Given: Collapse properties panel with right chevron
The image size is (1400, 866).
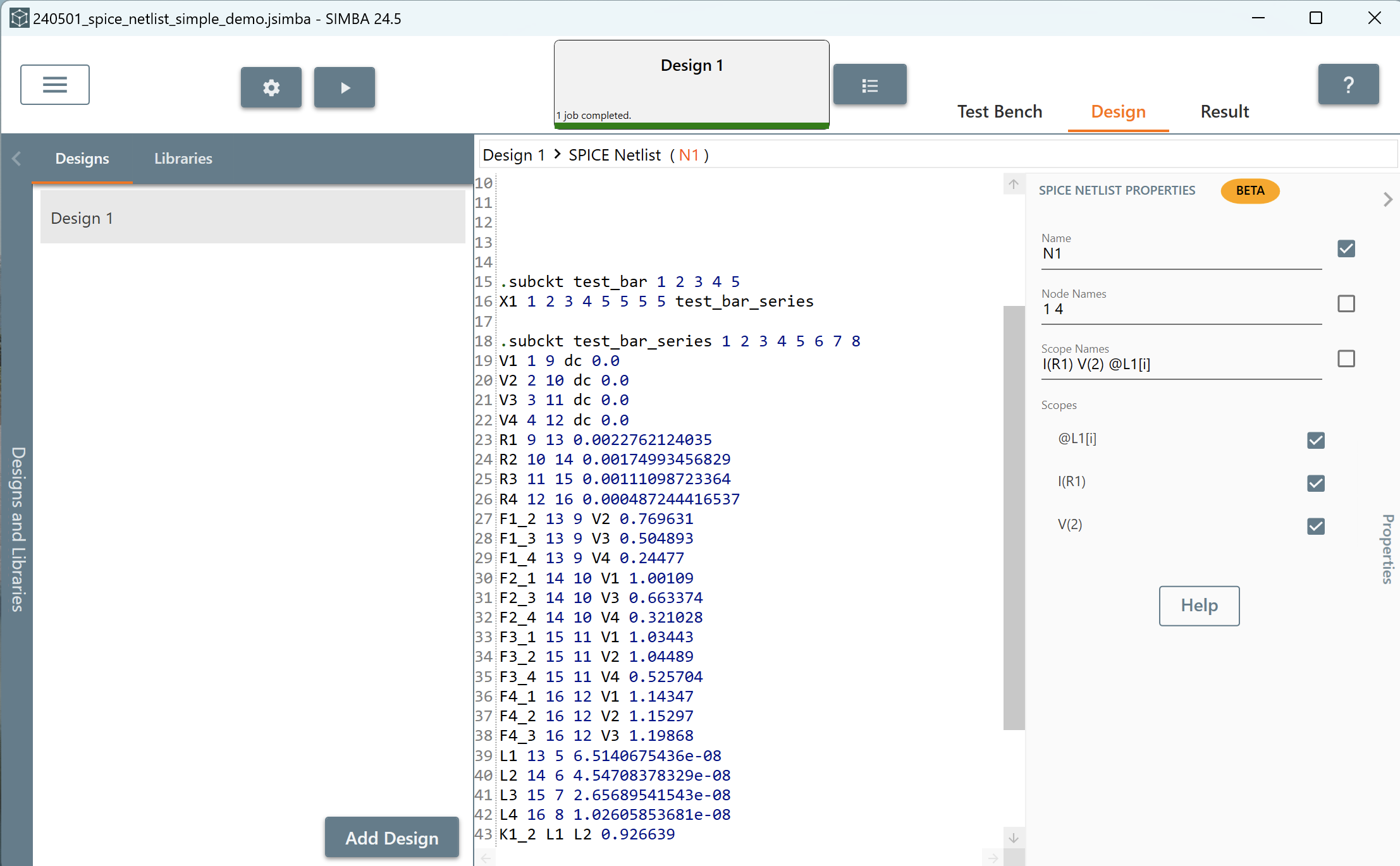Looking at the screenshot, I should pos(1388,200).
